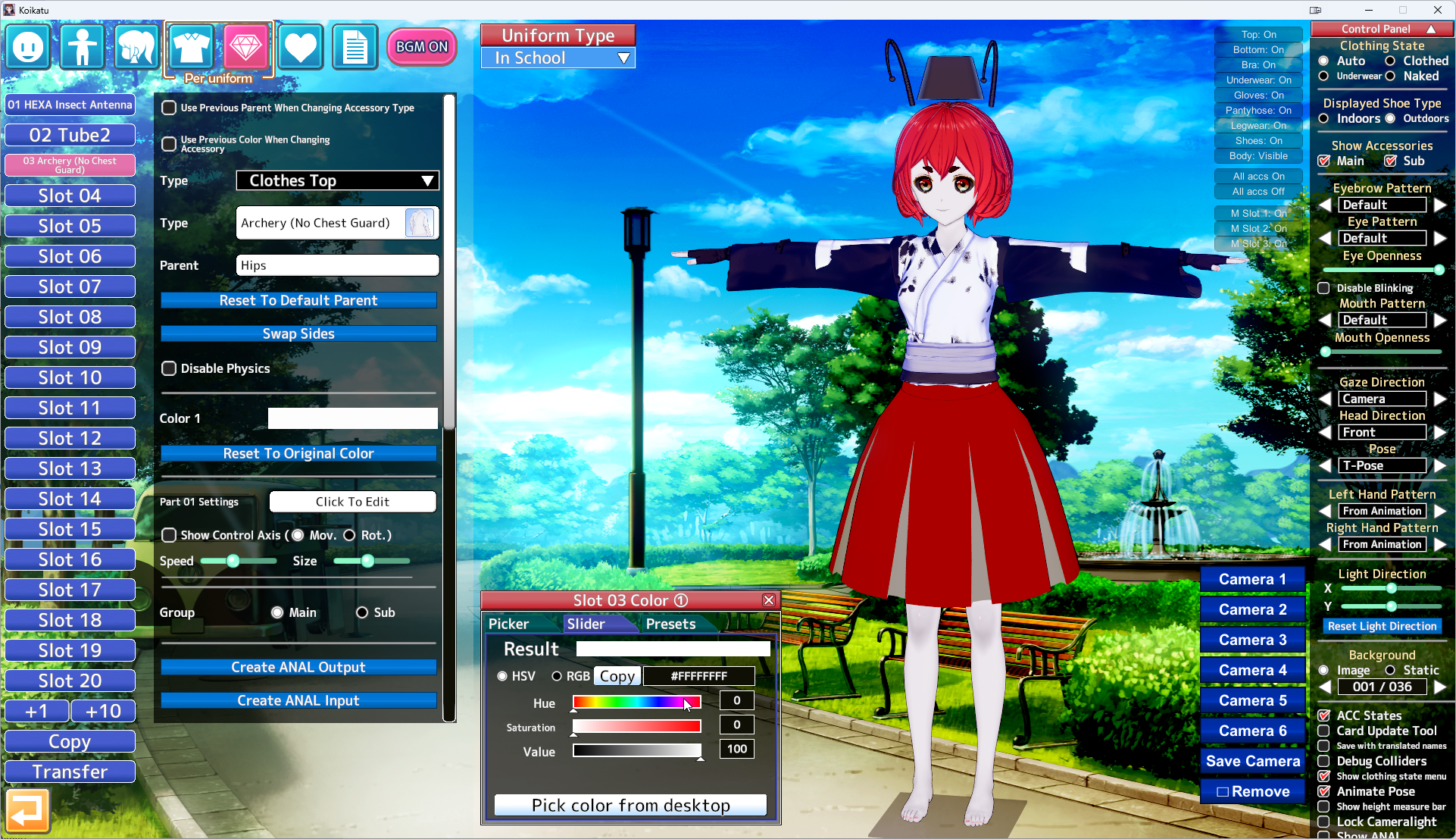1456x839 pixels.
Task: Select the 02 Tube2 slot
Action: coord(70,135)
